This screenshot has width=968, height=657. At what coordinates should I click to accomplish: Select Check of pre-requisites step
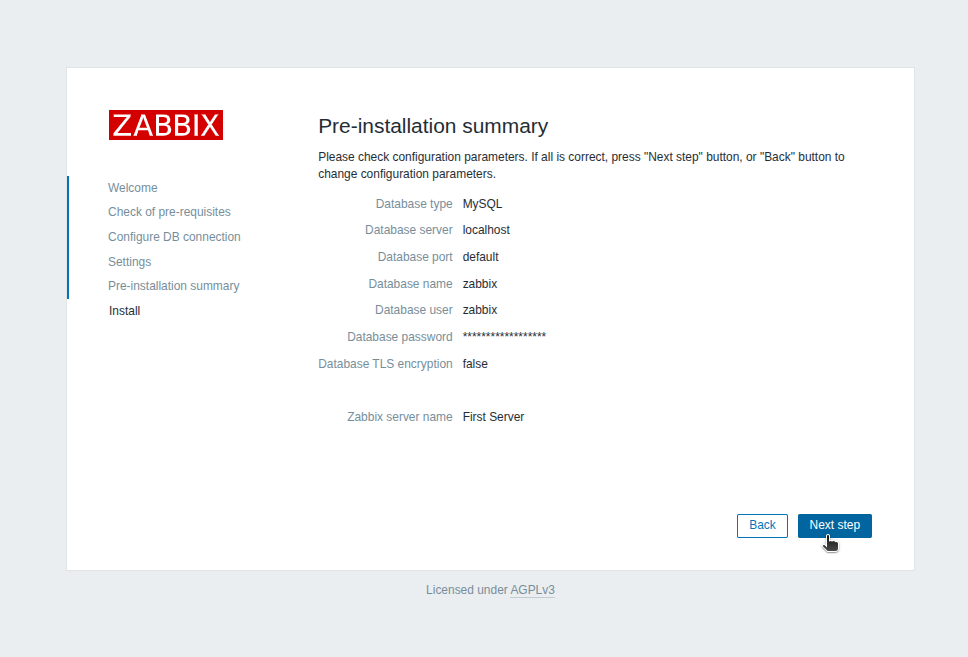coord(169,212)
